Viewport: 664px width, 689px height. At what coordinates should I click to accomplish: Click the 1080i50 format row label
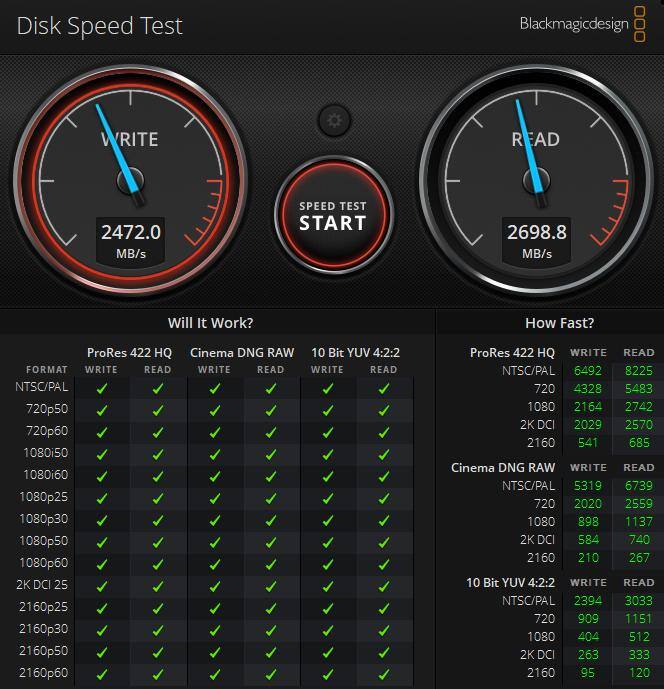[x=47, y=452]
